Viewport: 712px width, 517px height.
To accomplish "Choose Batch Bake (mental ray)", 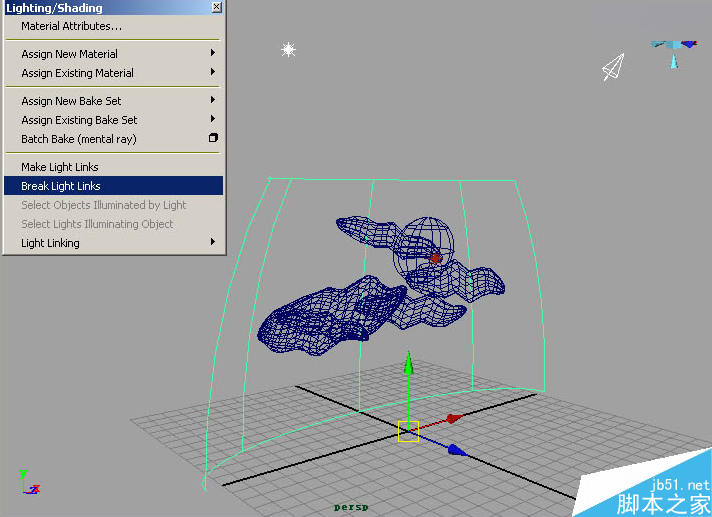I will [x=114, y=139].
